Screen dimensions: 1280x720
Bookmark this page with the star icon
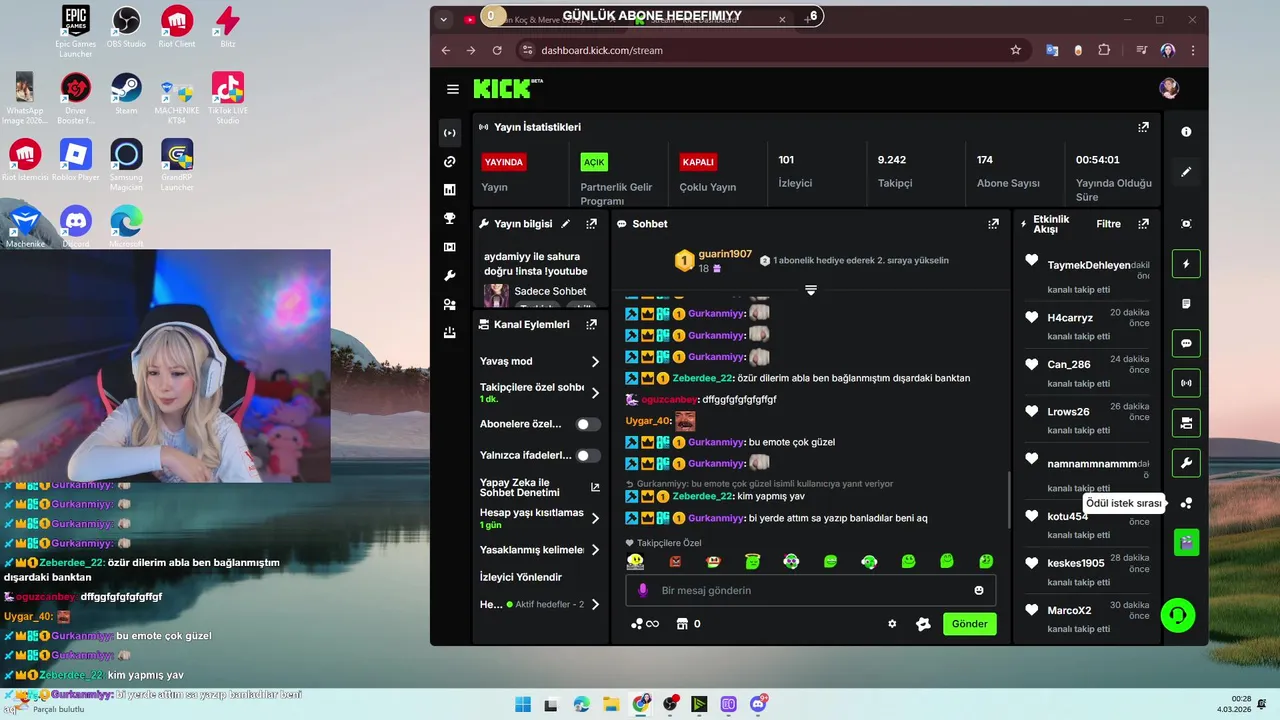click(1016, 50)
